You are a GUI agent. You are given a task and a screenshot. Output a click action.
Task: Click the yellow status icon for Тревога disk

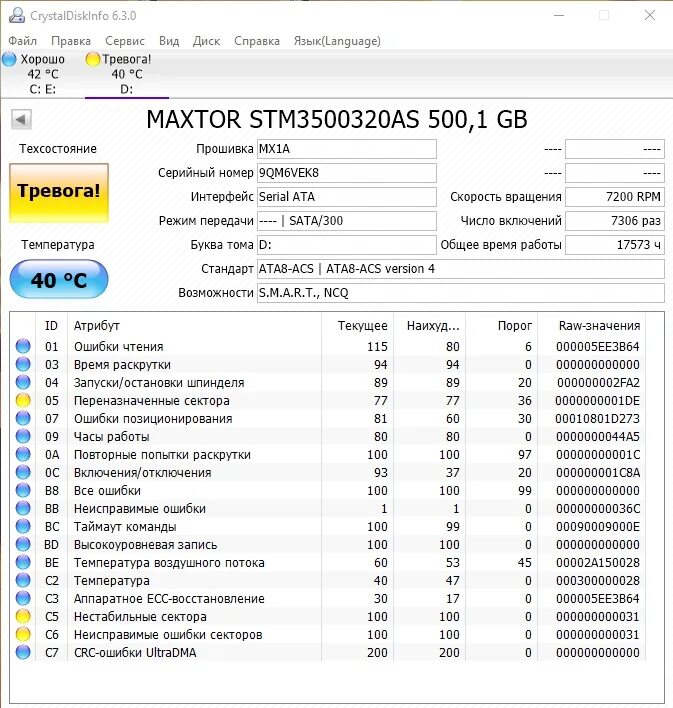pyautogui.click(x=93, y=59)
